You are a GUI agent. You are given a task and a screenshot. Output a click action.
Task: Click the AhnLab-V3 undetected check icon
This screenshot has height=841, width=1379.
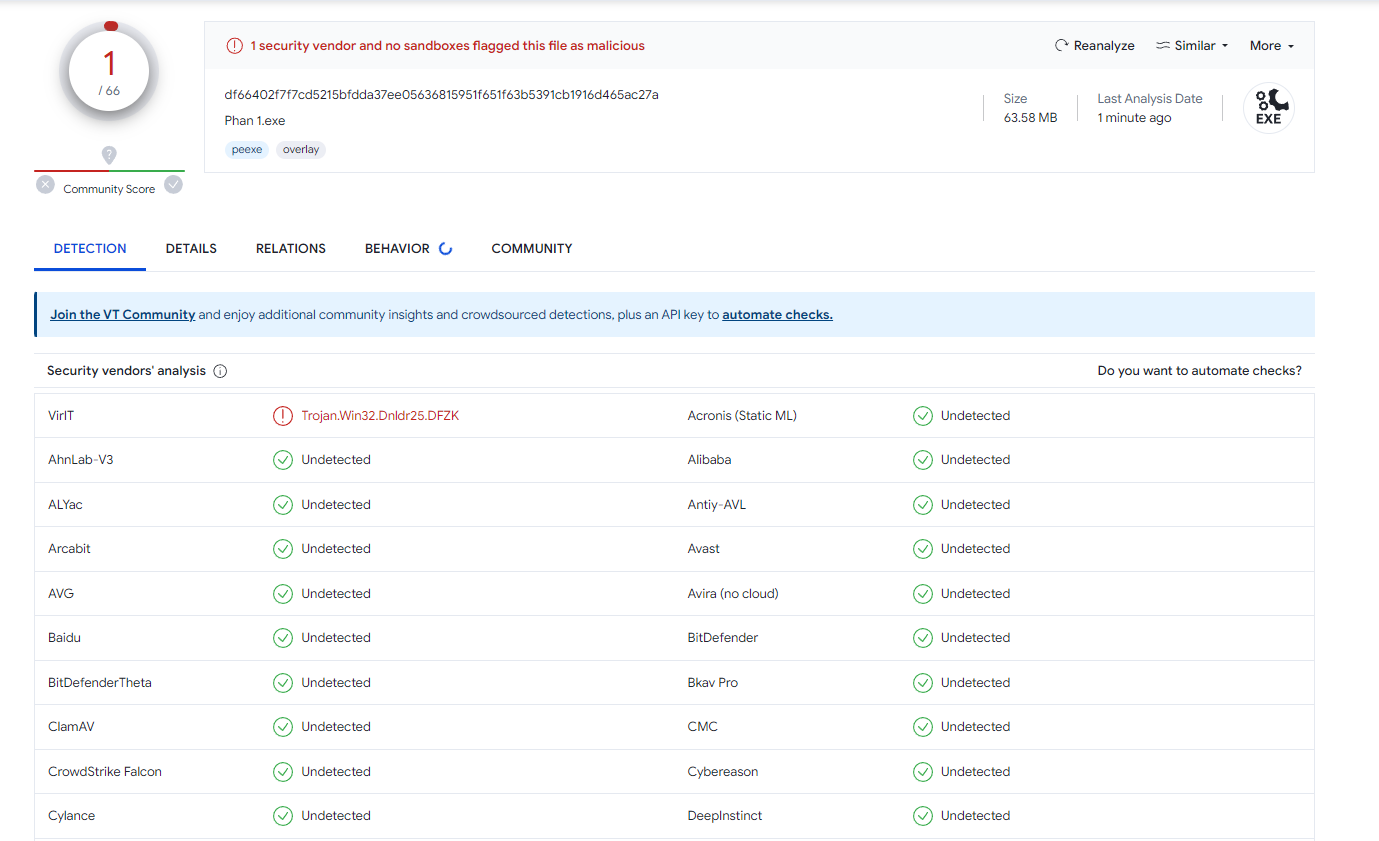pyautogui.click(x=283, y=460)
